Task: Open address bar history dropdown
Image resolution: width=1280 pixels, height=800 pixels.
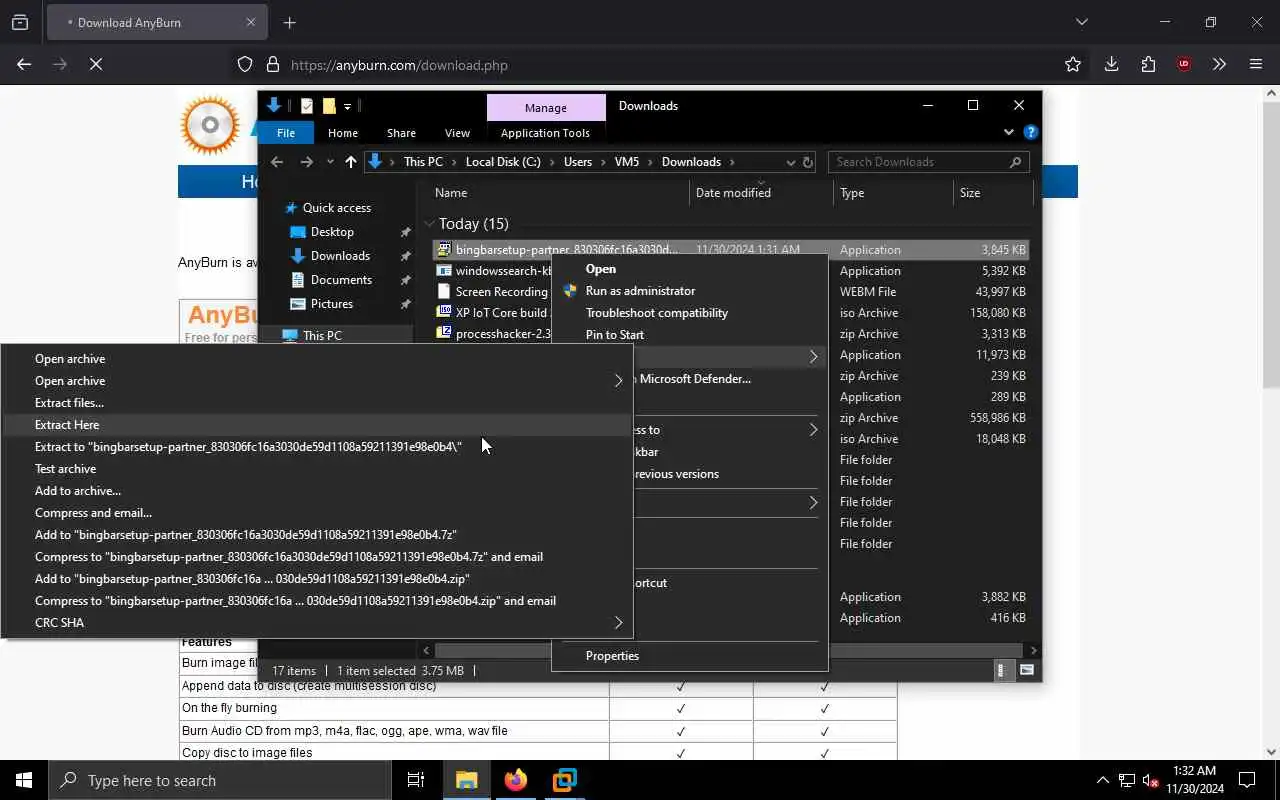Action: [790, 162]
